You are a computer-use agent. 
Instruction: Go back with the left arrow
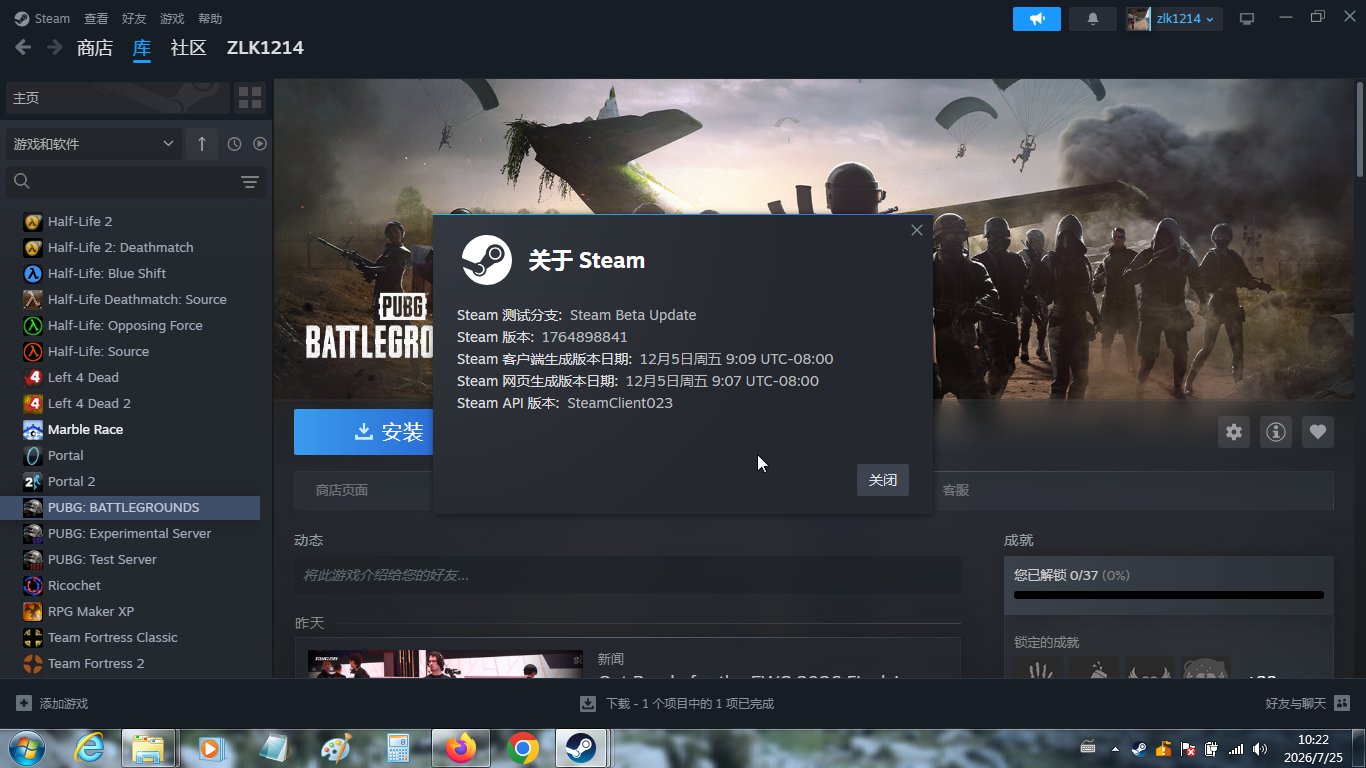tap(23, 47)
